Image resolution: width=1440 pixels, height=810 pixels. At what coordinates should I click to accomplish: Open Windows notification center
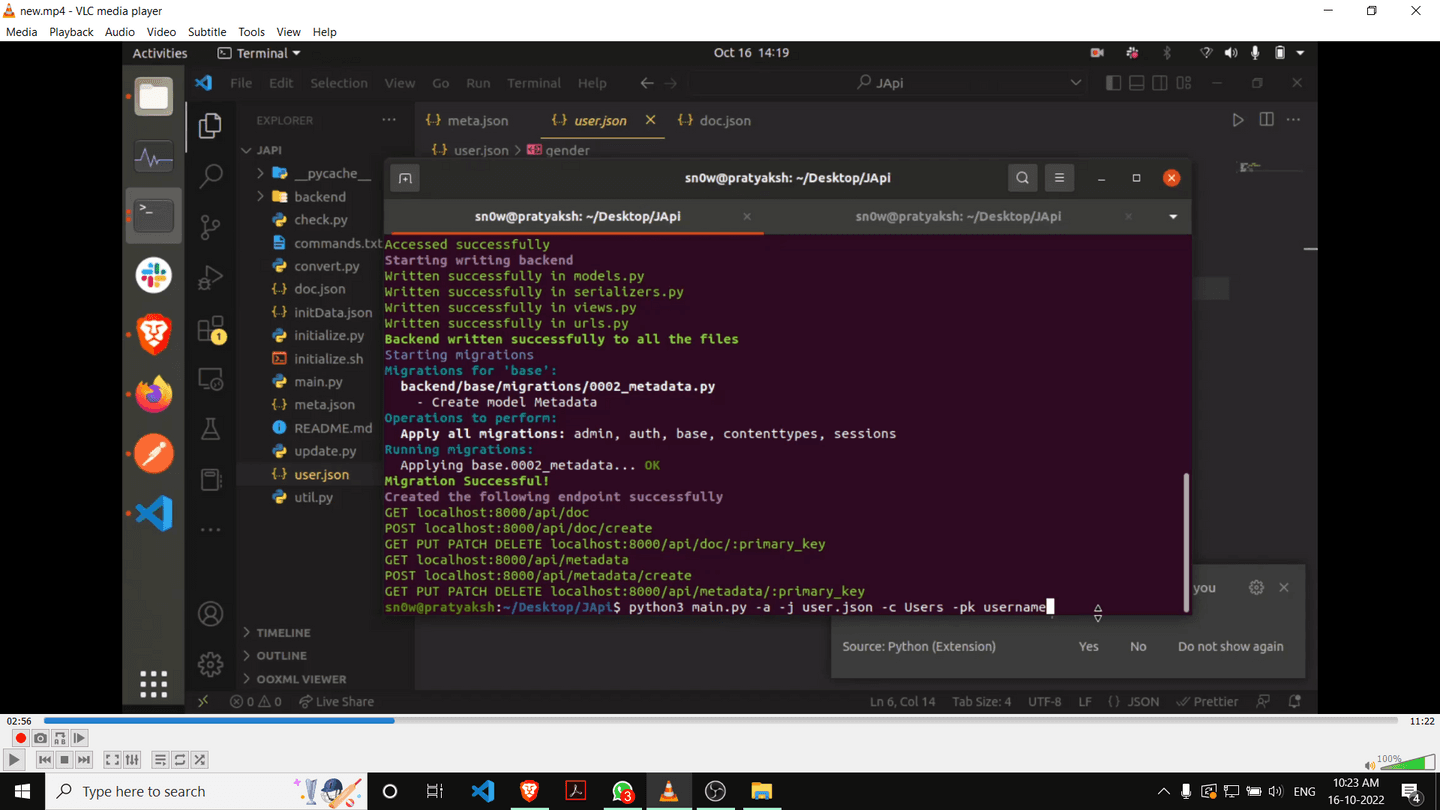(1412, 792)
